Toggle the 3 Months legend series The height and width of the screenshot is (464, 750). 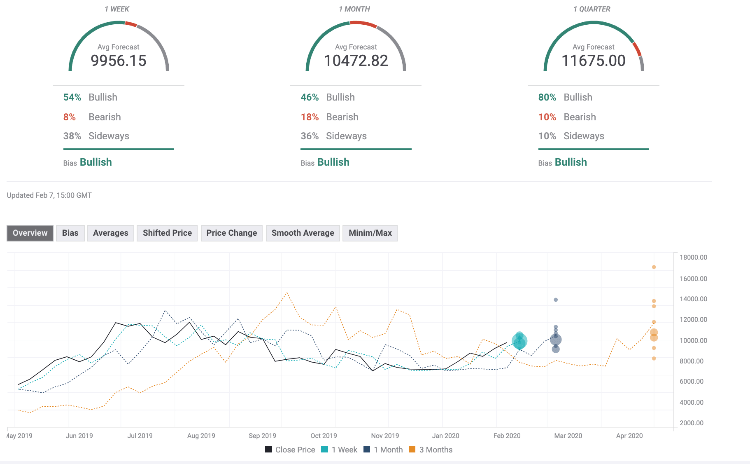(x=431, y=450)
